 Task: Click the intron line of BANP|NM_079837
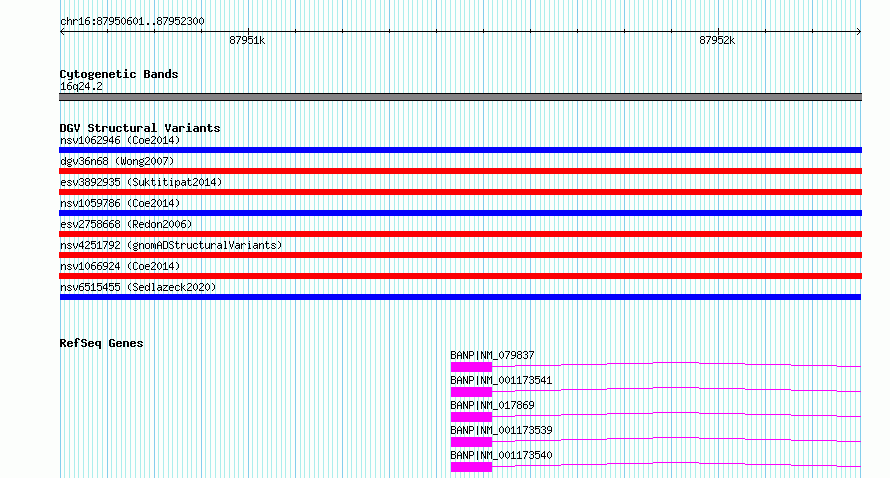tap(675, 362)
